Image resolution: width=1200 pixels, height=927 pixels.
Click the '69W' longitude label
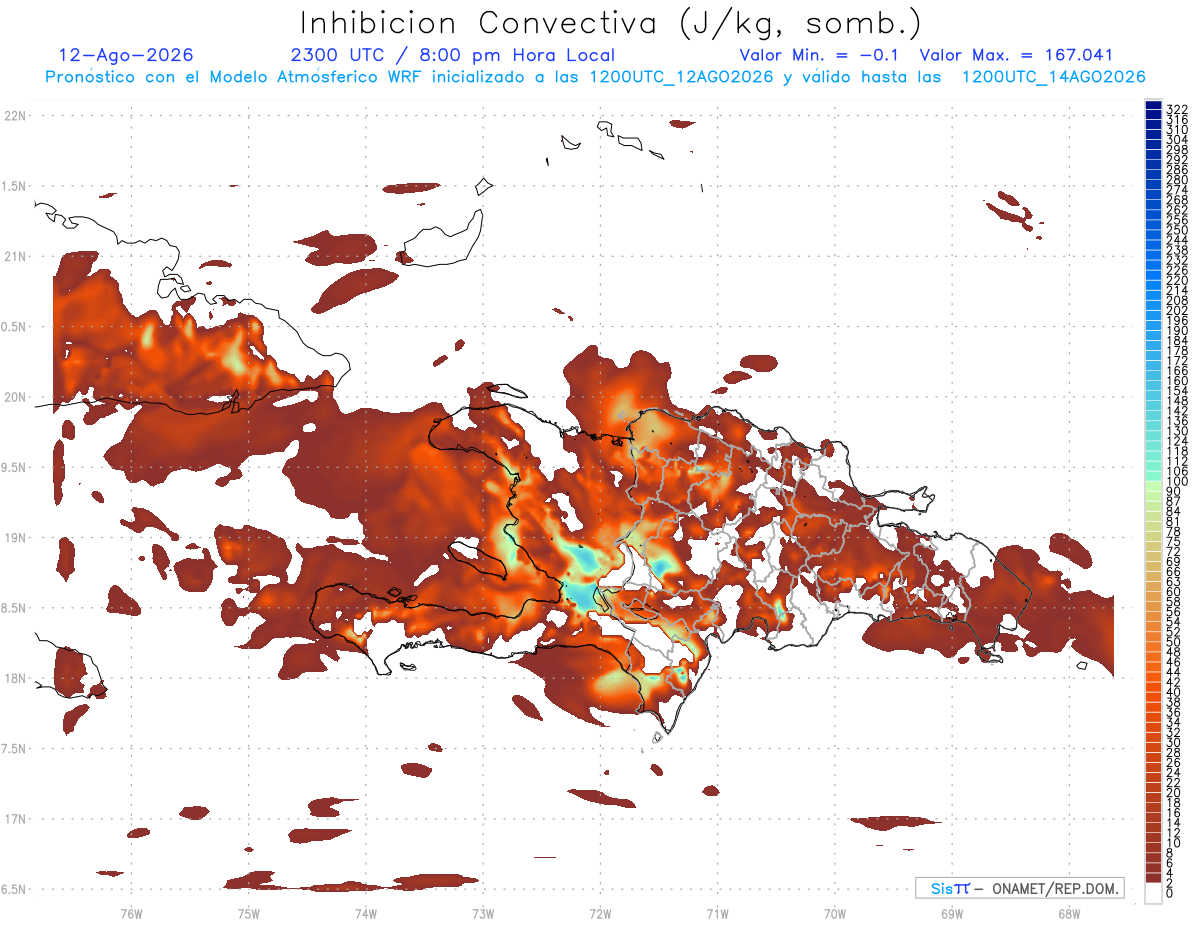[951, 913]
